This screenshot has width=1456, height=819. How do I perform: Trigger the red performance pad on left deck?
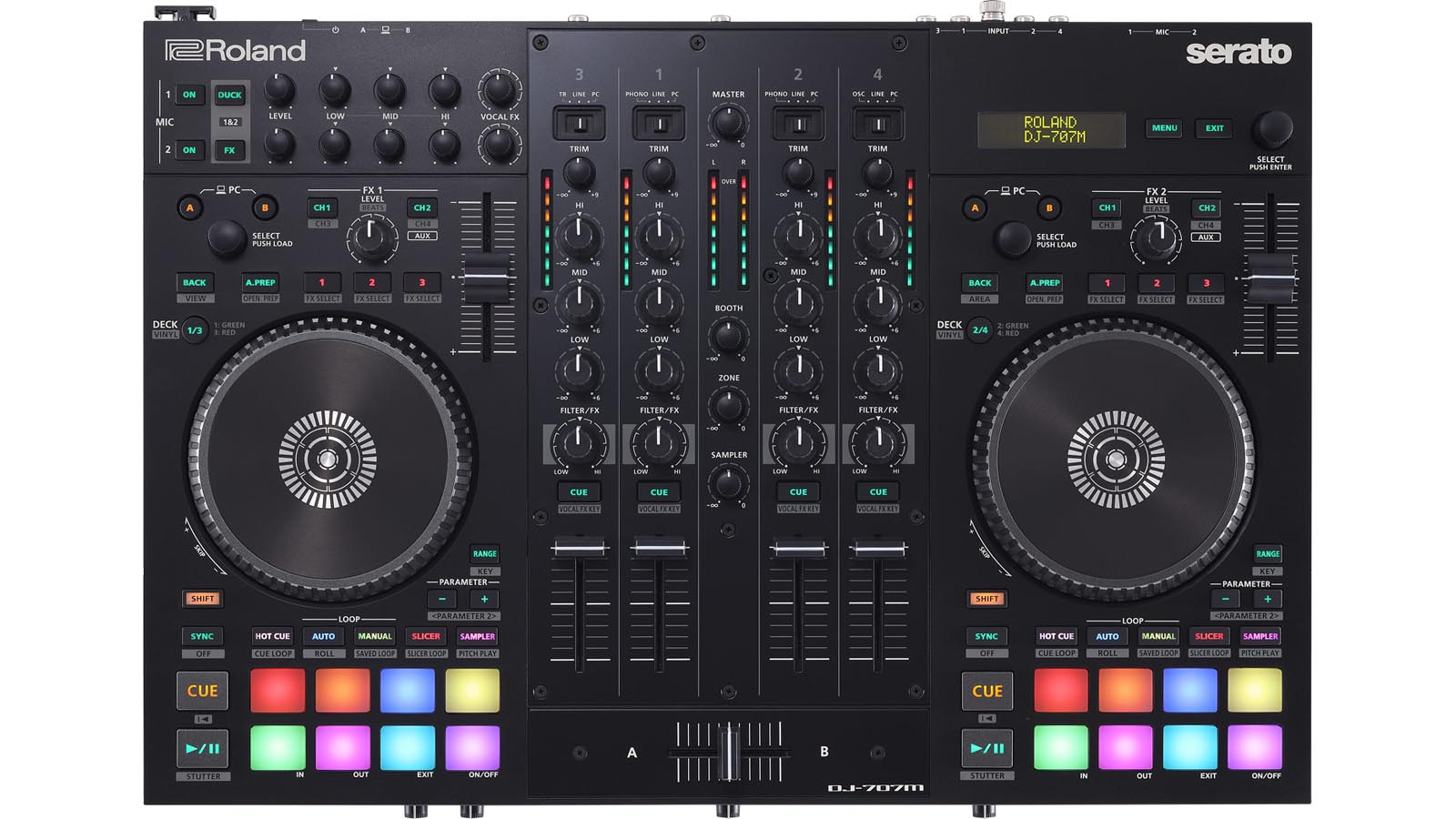tap(278, 691)
